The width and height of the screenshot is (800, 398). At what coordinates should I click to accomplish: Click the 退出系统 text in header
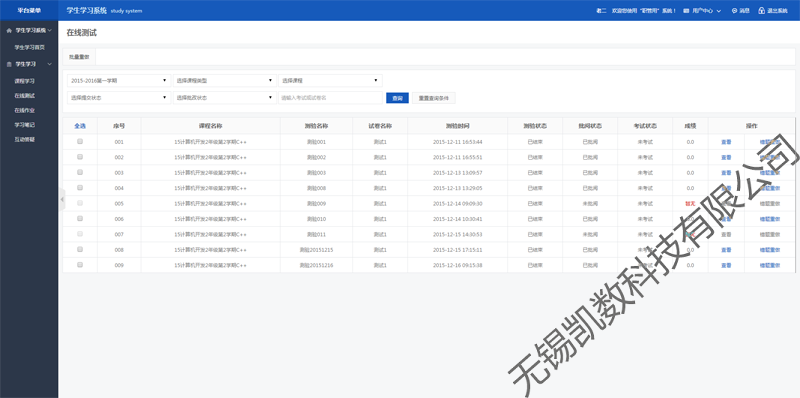pyautogui.click(x=777, y=11)
